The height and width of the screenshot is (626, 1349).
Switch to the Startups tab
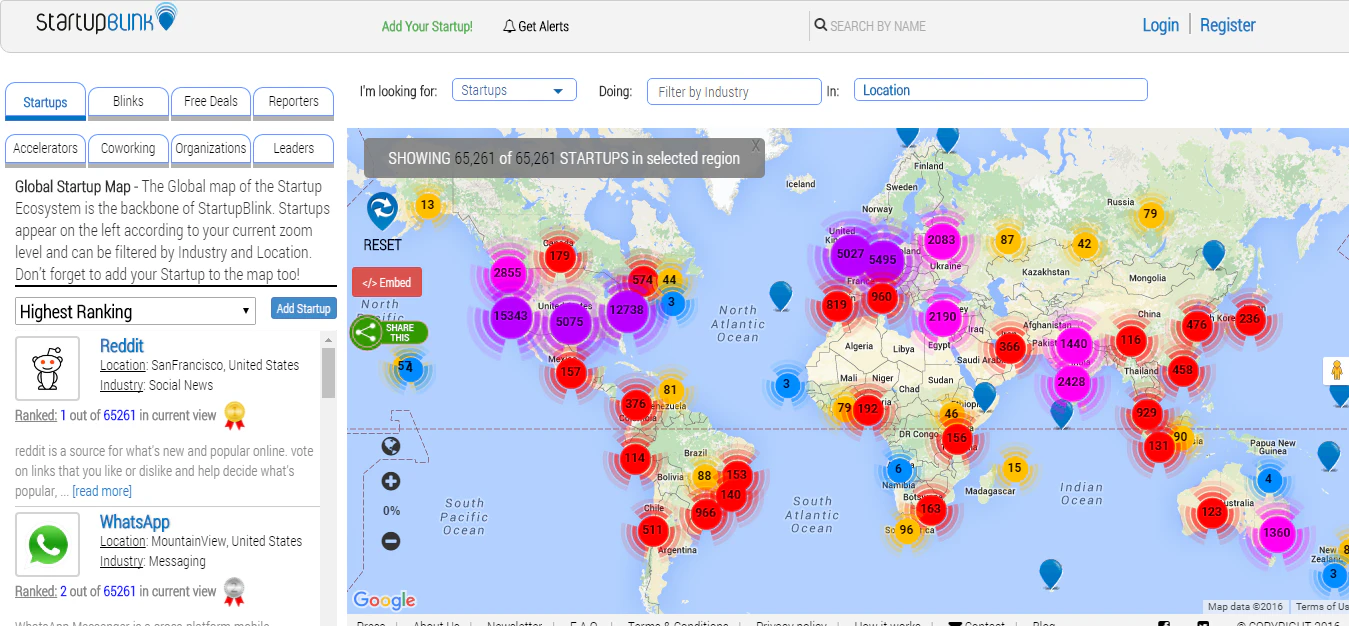45,102
